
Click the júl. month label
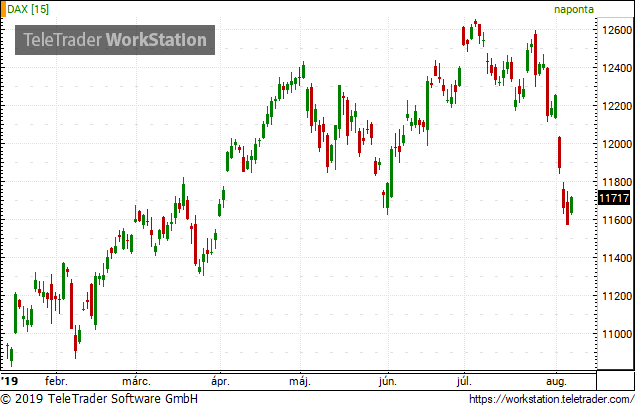464,381
